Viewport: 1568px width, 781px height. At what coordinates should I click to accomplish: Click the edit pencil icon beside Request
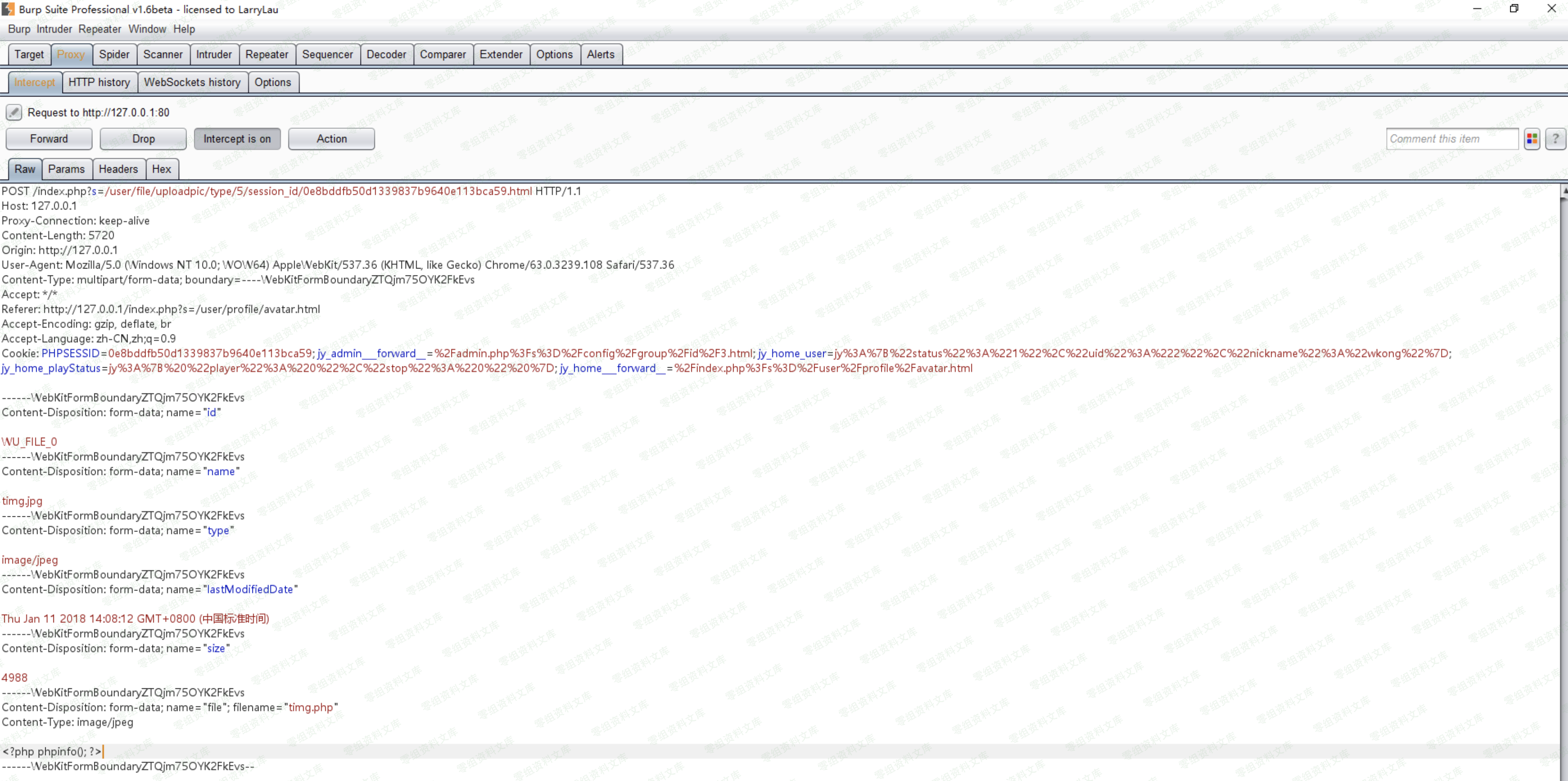[x=13, y=112]
